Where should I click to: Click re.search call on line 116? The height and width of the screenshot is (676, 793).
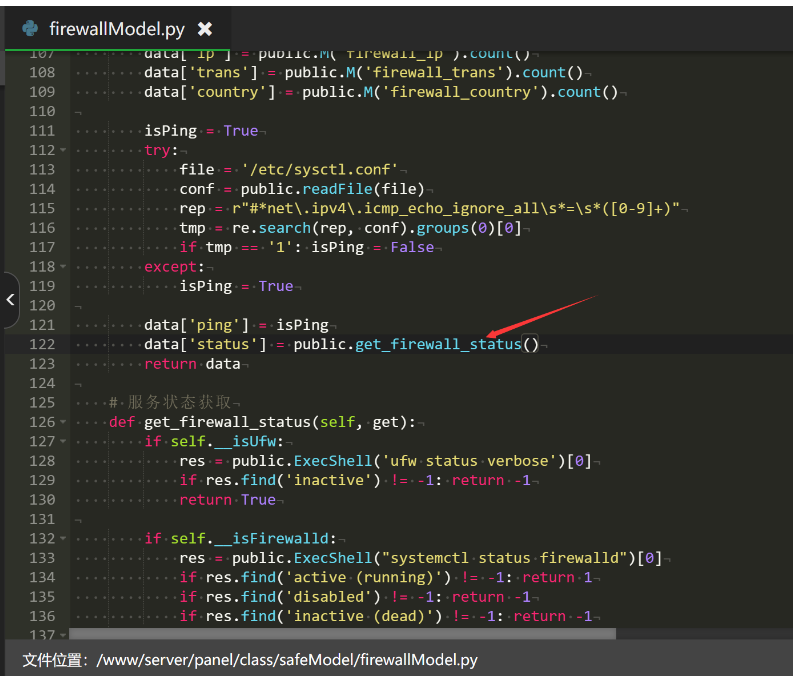click(272, 228)
